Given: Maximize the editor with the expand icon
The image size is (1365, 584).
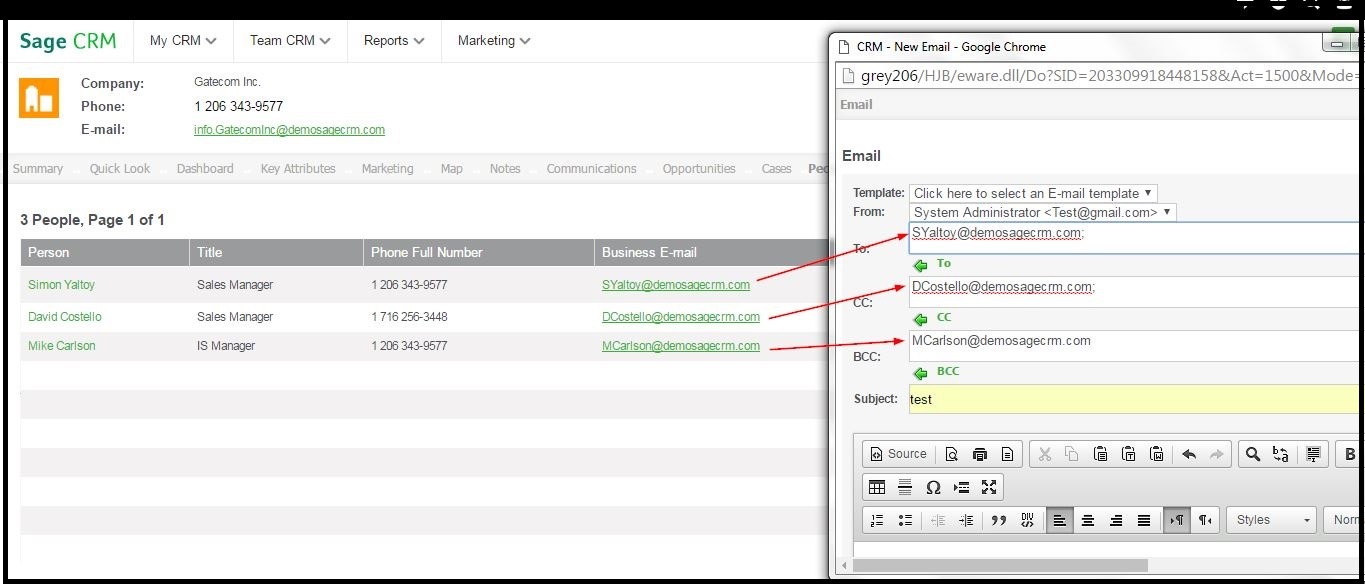Looking at the screenshot, I should click(989, 487).
